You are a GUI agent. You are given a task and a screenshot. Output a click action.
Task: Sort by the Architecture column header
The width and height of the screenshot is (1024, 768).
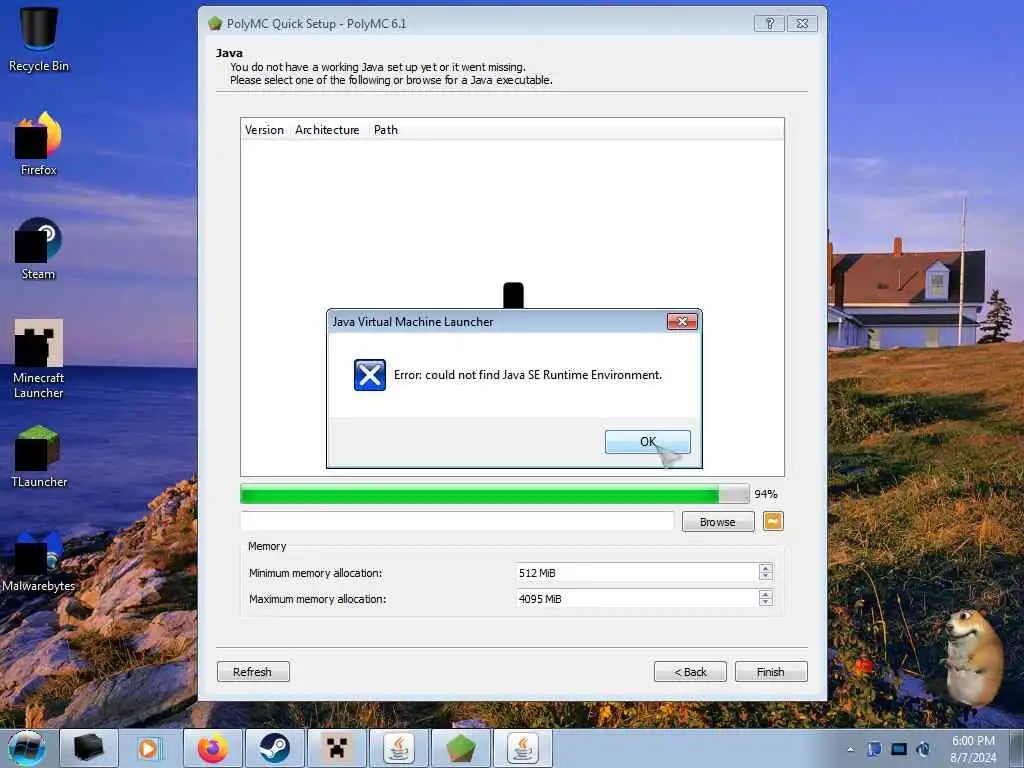[x=327, y=130]
